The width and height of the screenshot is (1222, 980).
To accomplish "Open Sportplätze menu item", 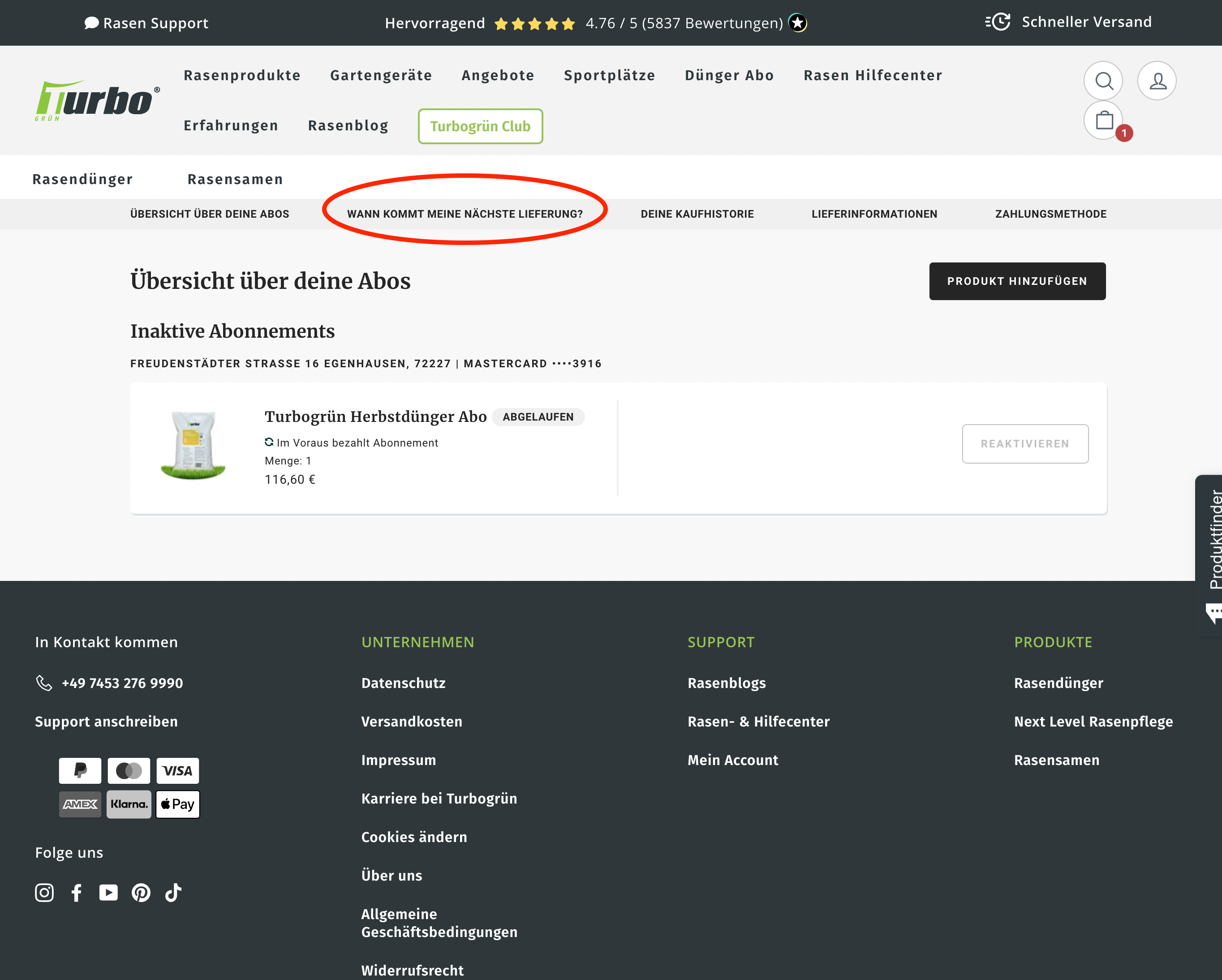I will 609,75.
